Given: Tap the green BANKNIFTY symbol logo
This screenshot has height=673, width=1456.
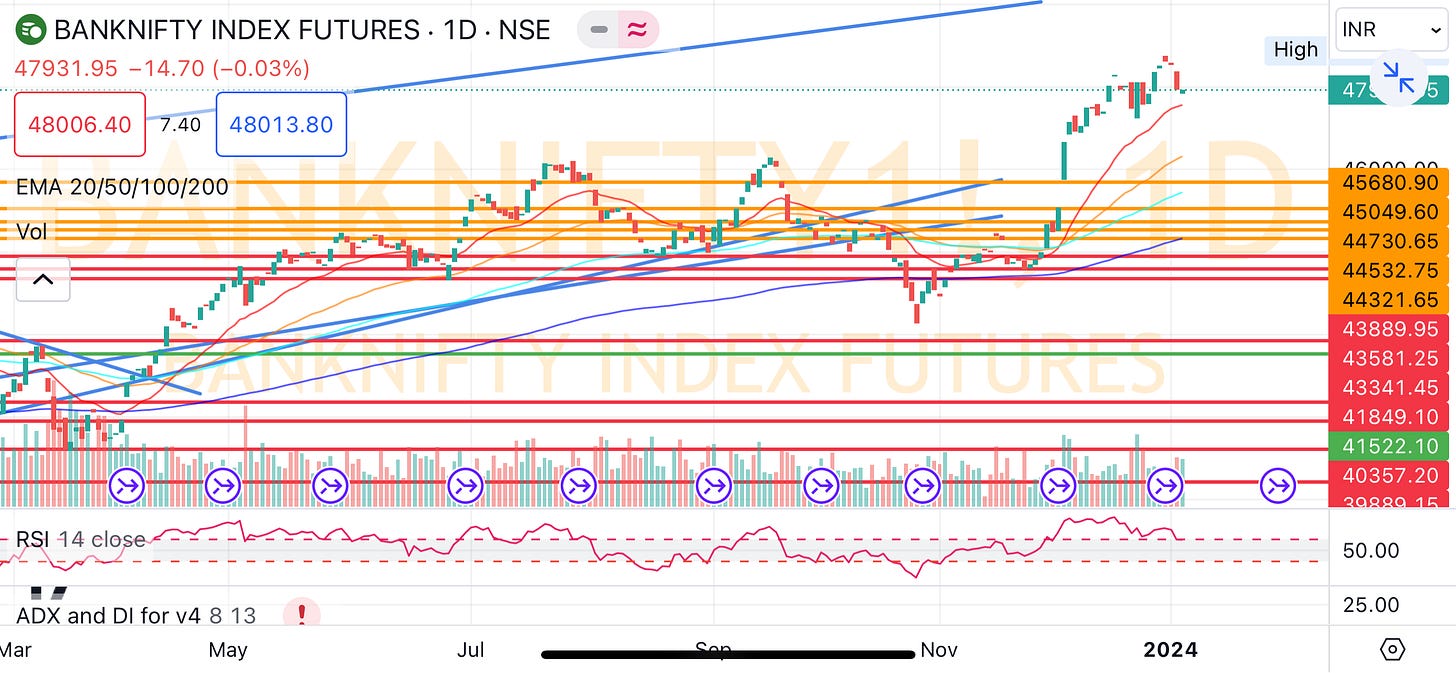Looking at the screenshot, I should click(32, 31).
